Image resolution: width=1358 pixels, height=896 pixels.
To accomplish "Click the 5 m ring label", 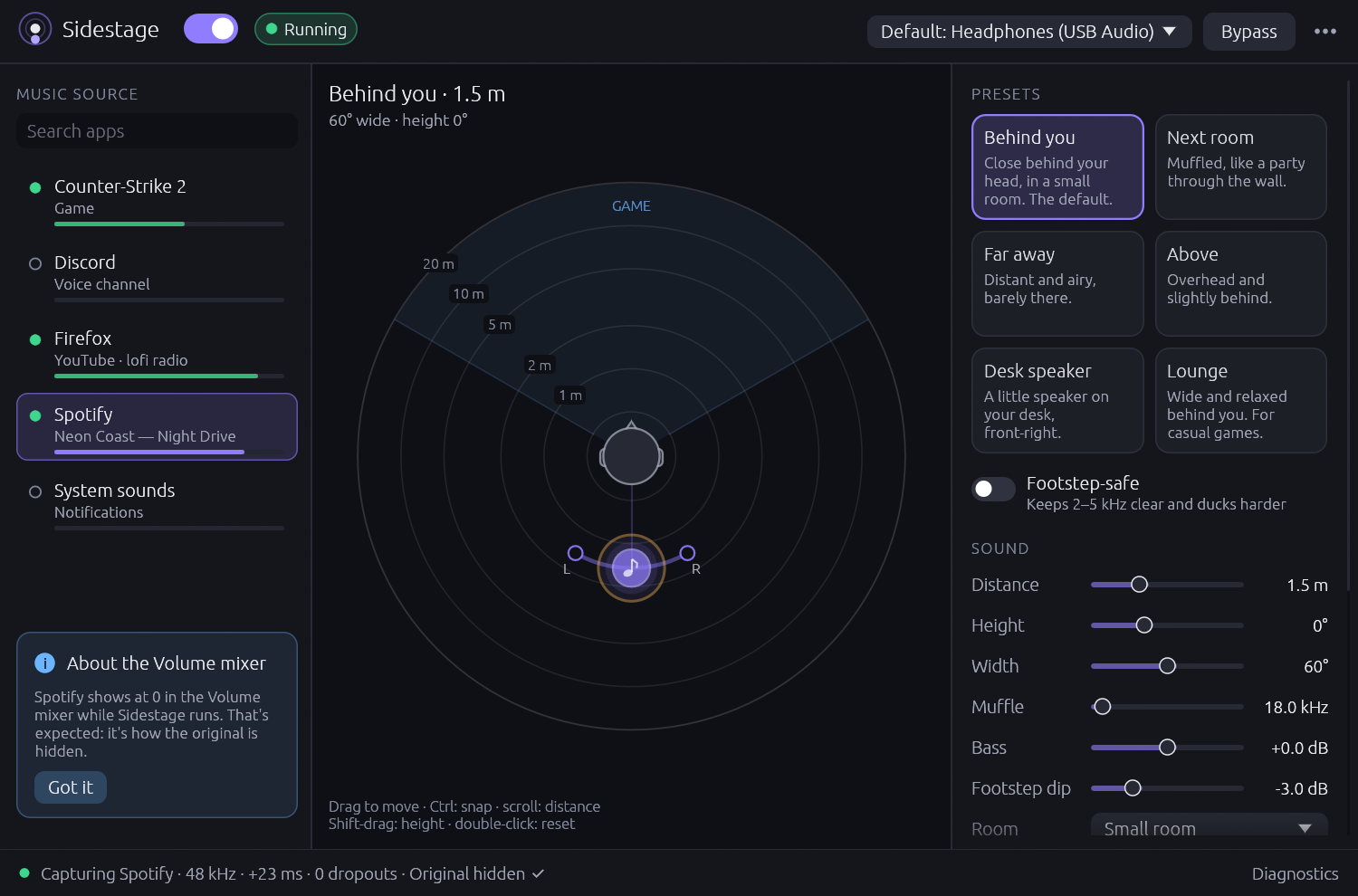I will pos(500,324).
